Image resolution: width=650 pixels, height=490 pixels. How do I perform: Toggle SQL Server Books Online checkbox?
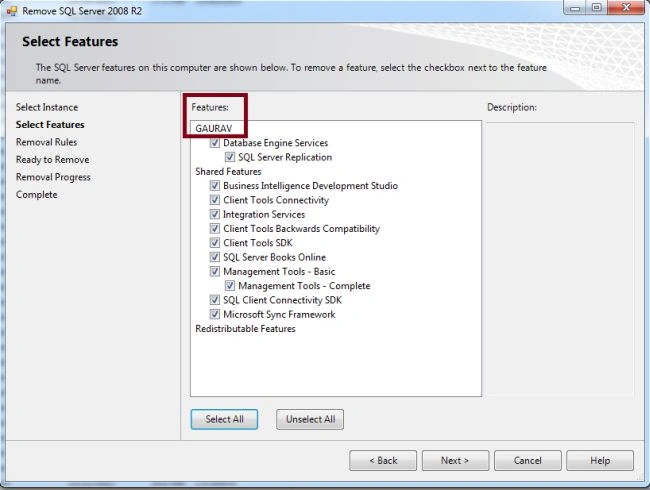(x=215, y=257)
